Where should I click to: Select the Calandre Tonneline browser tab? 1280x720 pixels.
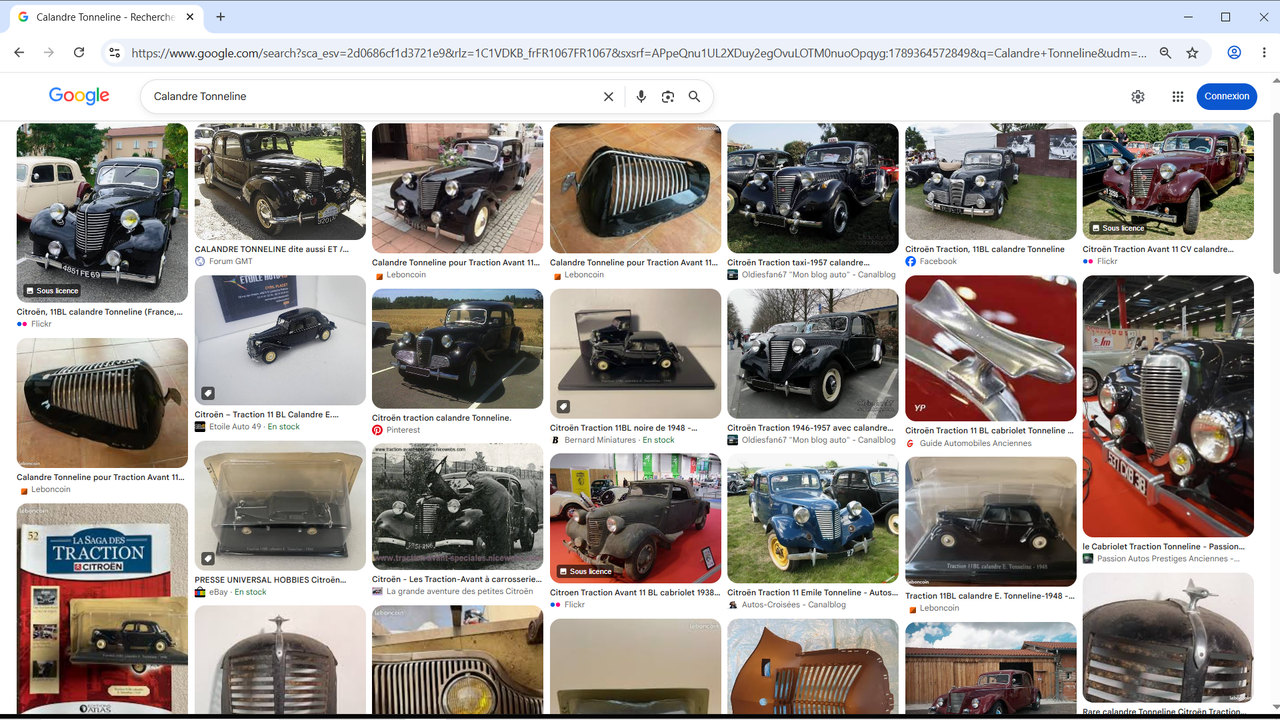[x=107, y=17]
